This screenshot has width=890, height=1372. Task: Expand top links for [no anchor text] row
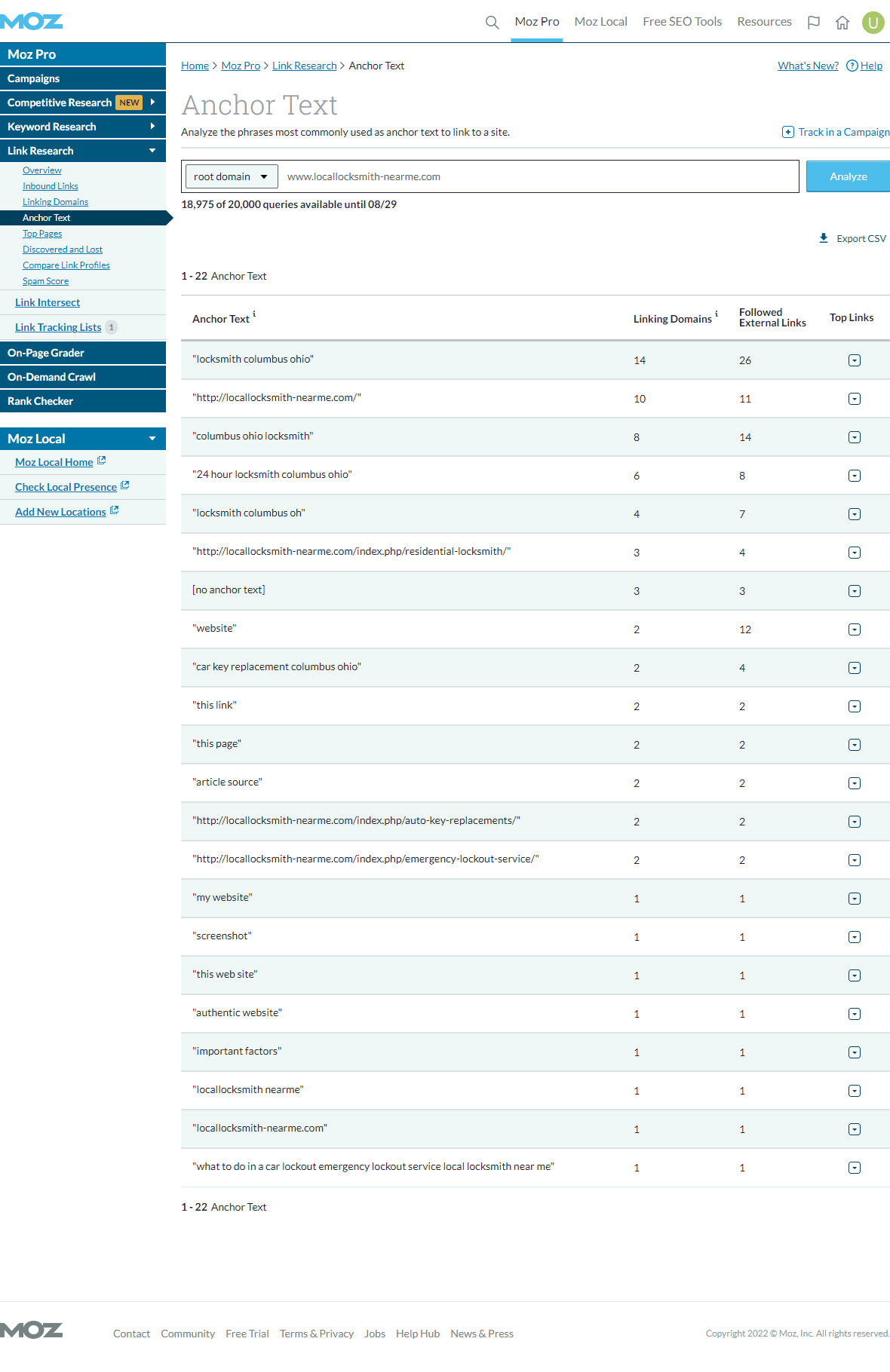coord(855,591)
